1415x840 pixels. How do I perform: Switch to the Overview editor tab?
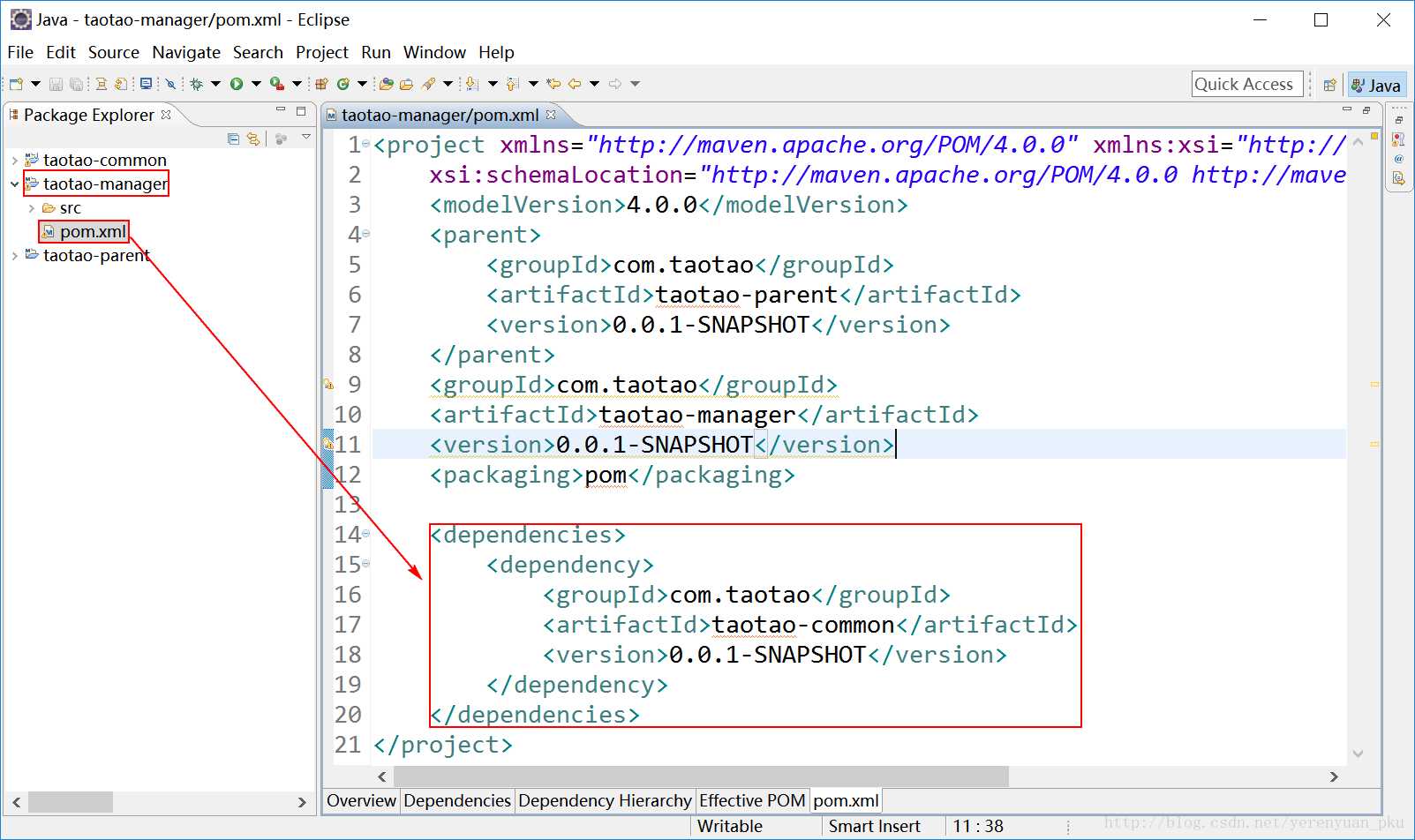coord(361,800)
